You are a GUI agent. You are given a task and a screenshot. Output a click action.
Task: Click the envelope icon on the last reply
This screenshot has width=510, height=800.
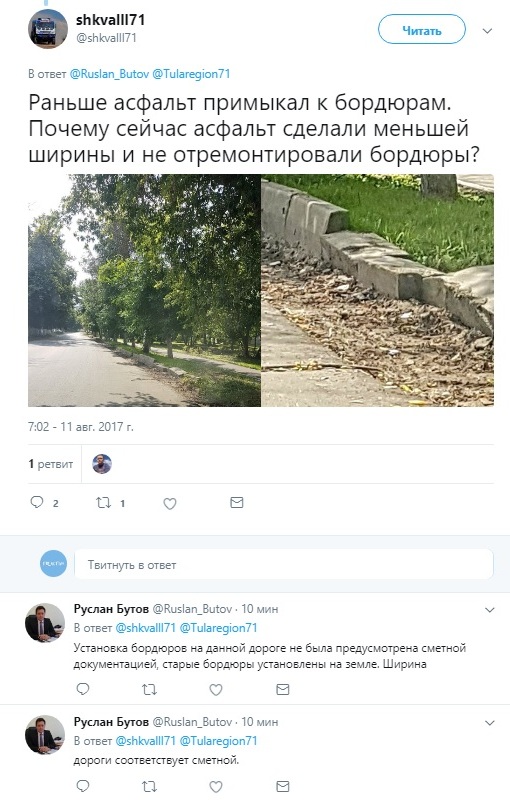coord(283,786)
